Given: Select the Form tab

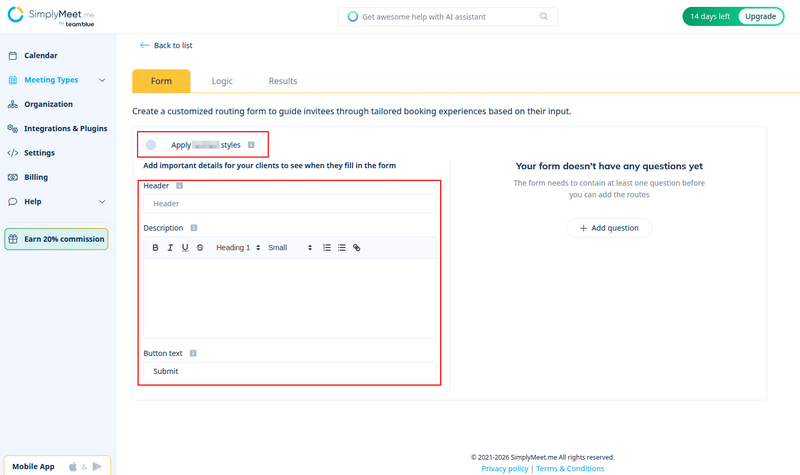Looking at the screenshot, I should coord(161,81).
